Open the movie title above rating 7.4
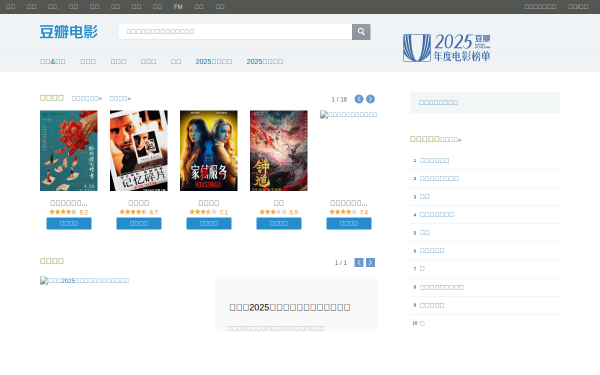The height and width of the screenshot is (375, 600). point(349,203)
